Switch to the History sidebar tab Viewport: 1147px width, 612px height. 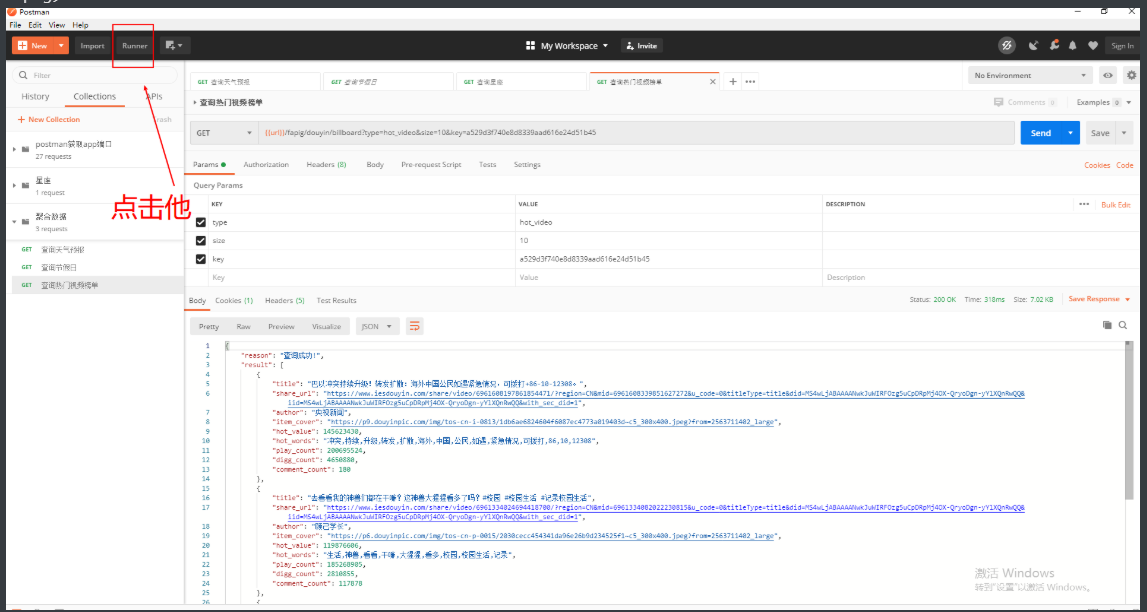pyautogui.click(x=35, y=97)
